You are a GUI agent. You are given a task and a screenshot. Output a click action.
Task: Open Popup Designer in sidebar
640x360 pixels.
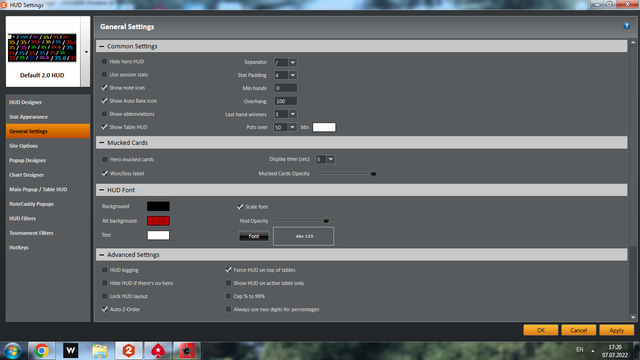(x=48, y=160)
